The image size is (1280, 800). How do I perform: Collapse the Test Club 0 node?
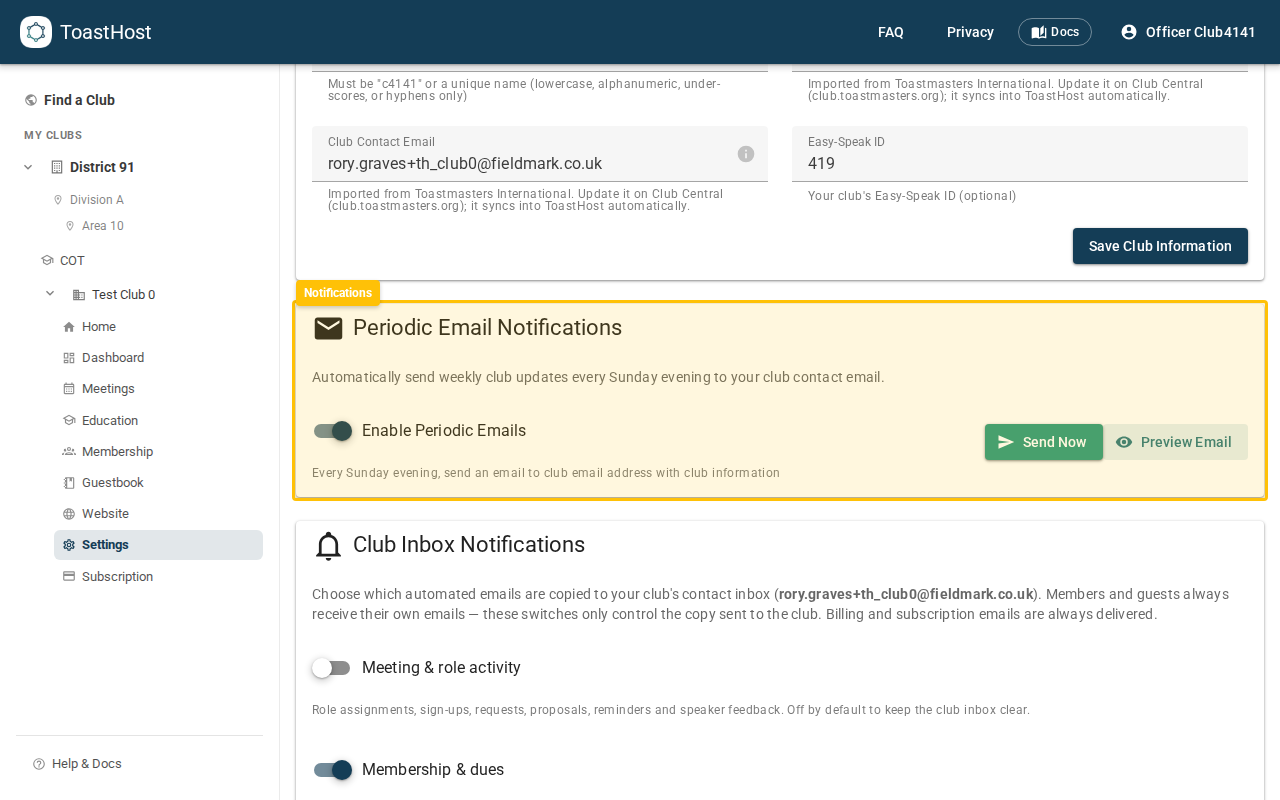tap(50, 294)
